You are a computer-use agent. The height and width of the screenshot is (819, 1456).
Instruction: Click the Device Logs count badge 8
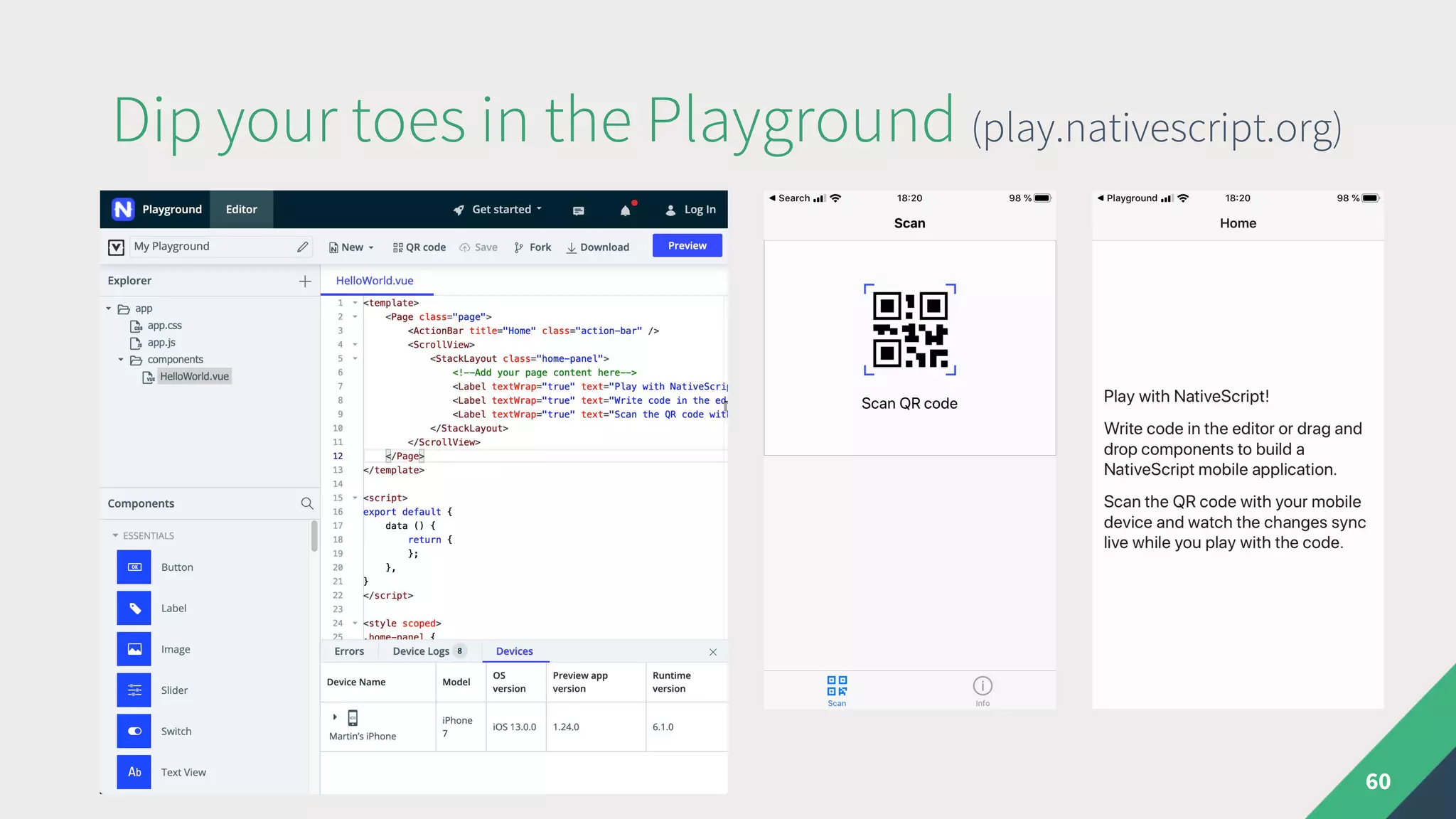(x=460, y=651)
